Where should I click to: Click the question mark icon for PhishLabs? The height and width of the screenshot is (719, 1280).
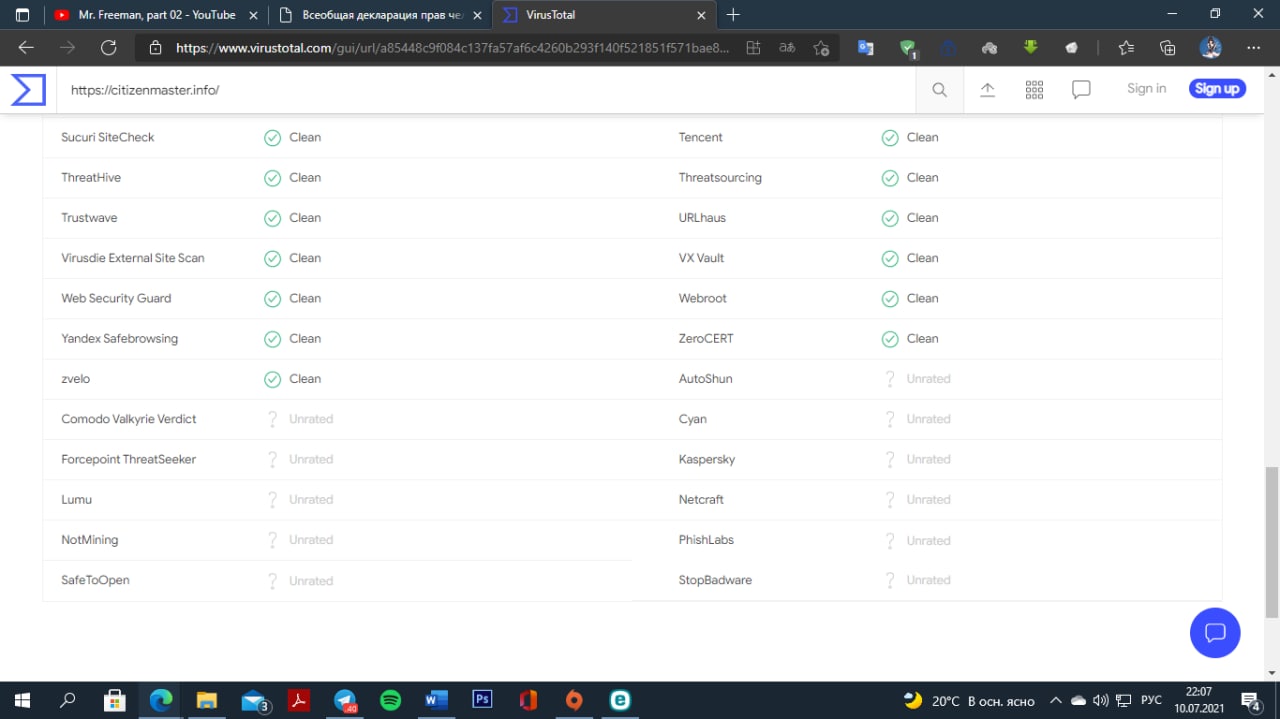tap(890, 540)
